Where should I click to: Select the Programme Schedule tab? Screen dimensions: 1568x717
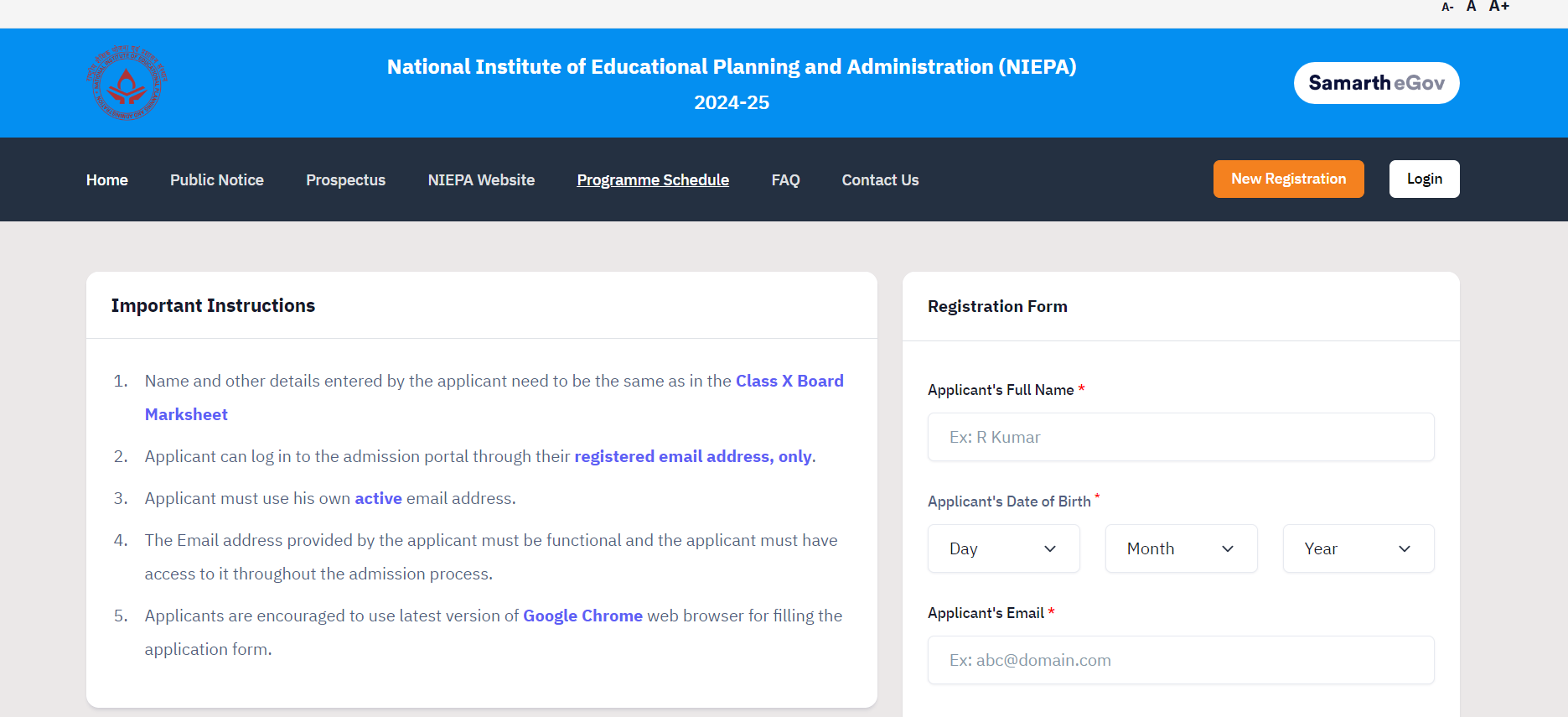(x=652, y=179)
